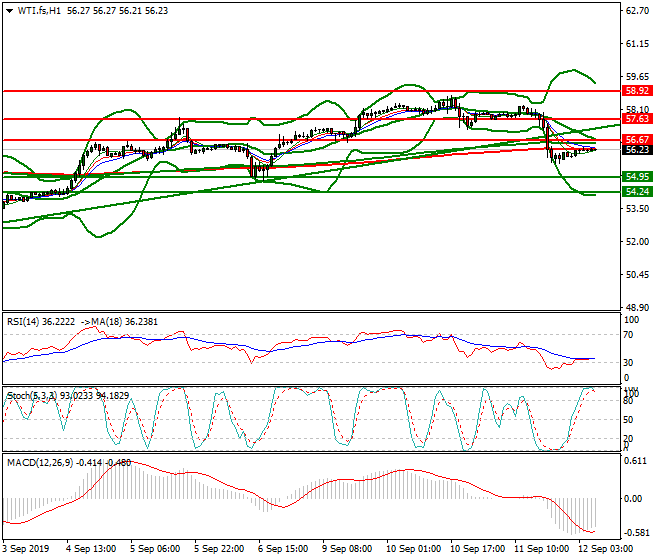This screenshot has width=660, height=560.
Task: Click the 48.90 value on the price scale
Action: [637, 308]
